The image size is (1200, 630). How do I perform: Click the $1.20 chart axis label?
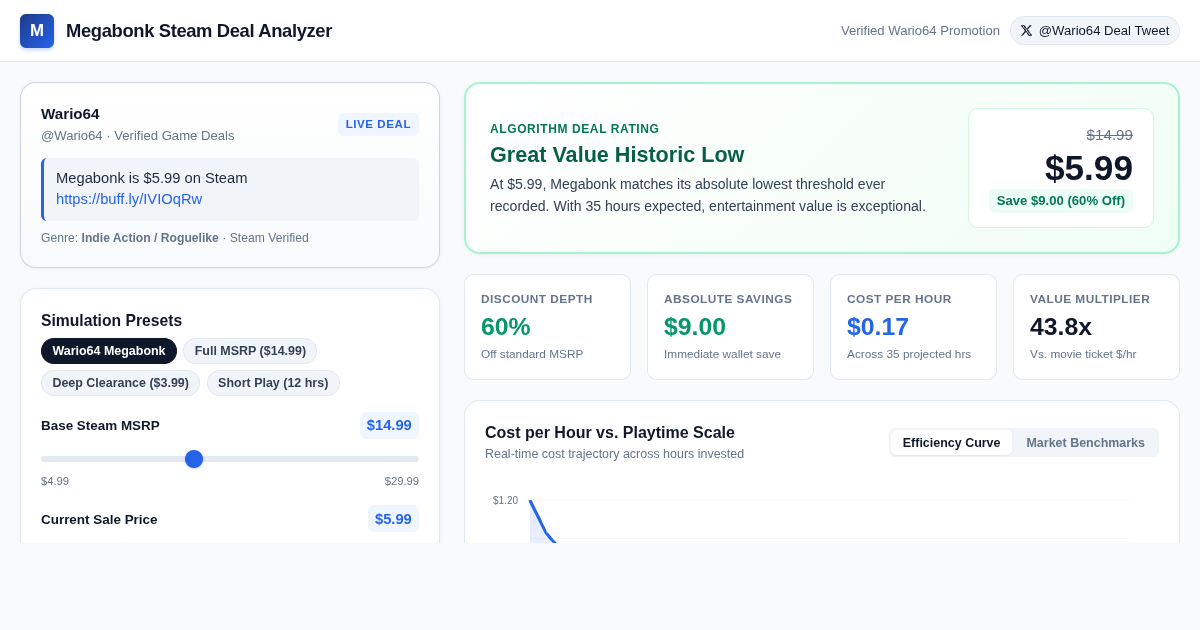505,501
